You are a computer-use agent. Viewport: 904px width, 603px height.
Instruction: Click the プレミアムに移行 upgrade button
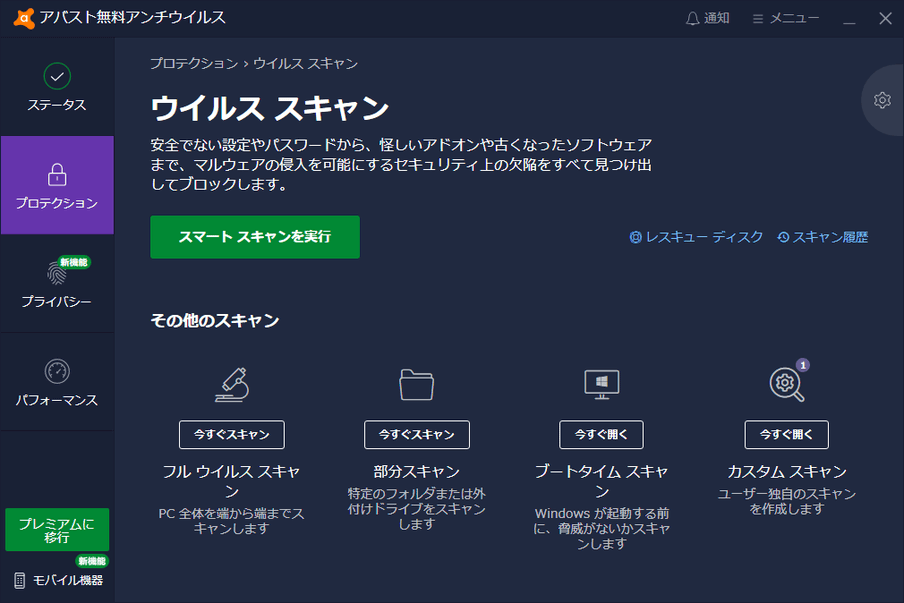[57, 530]
